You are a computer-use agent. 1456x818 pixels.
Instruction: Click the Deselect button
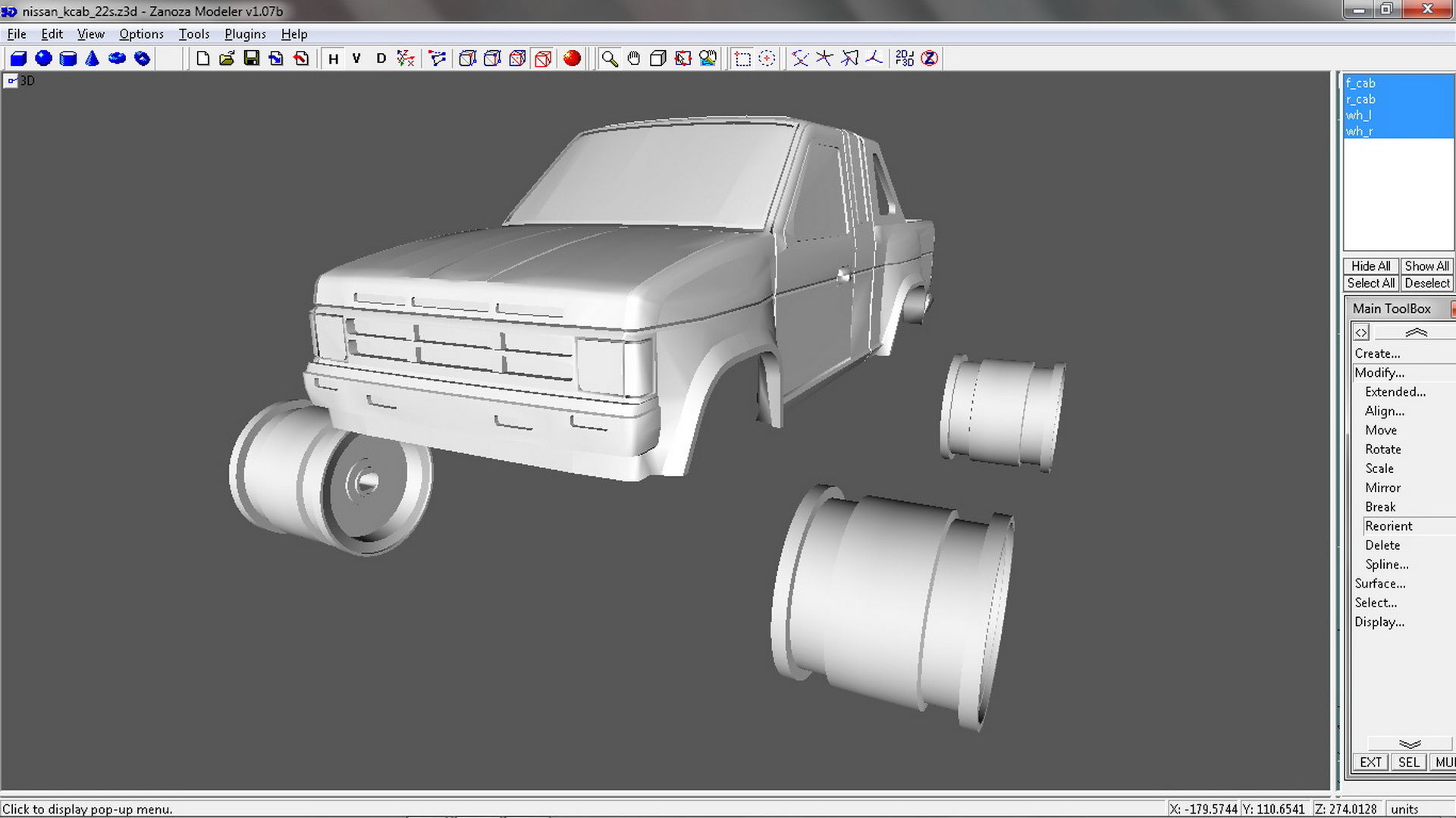1426,284
